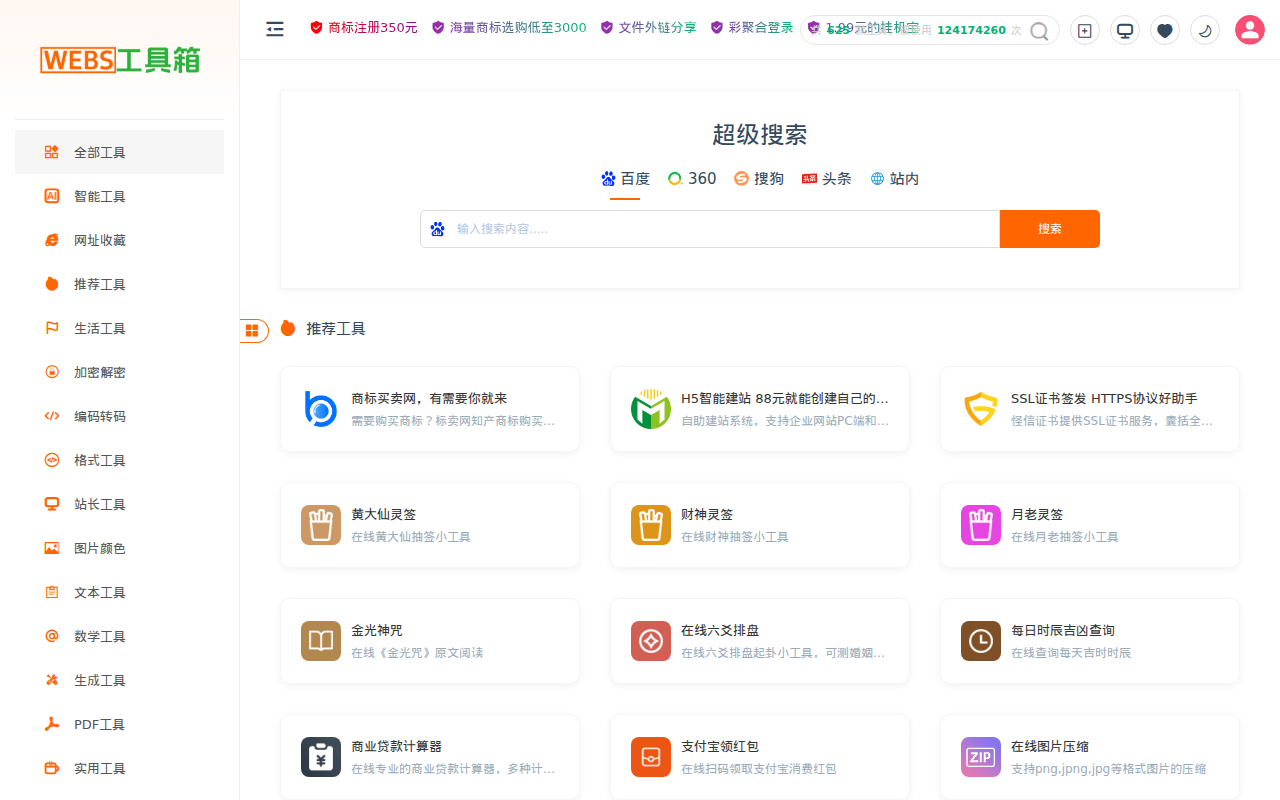Image resolution: width=1280 pixels, height=800 pixels.
Task: Open the ZIP icon for 在线图片压缩
Action: tap(980, 757)
